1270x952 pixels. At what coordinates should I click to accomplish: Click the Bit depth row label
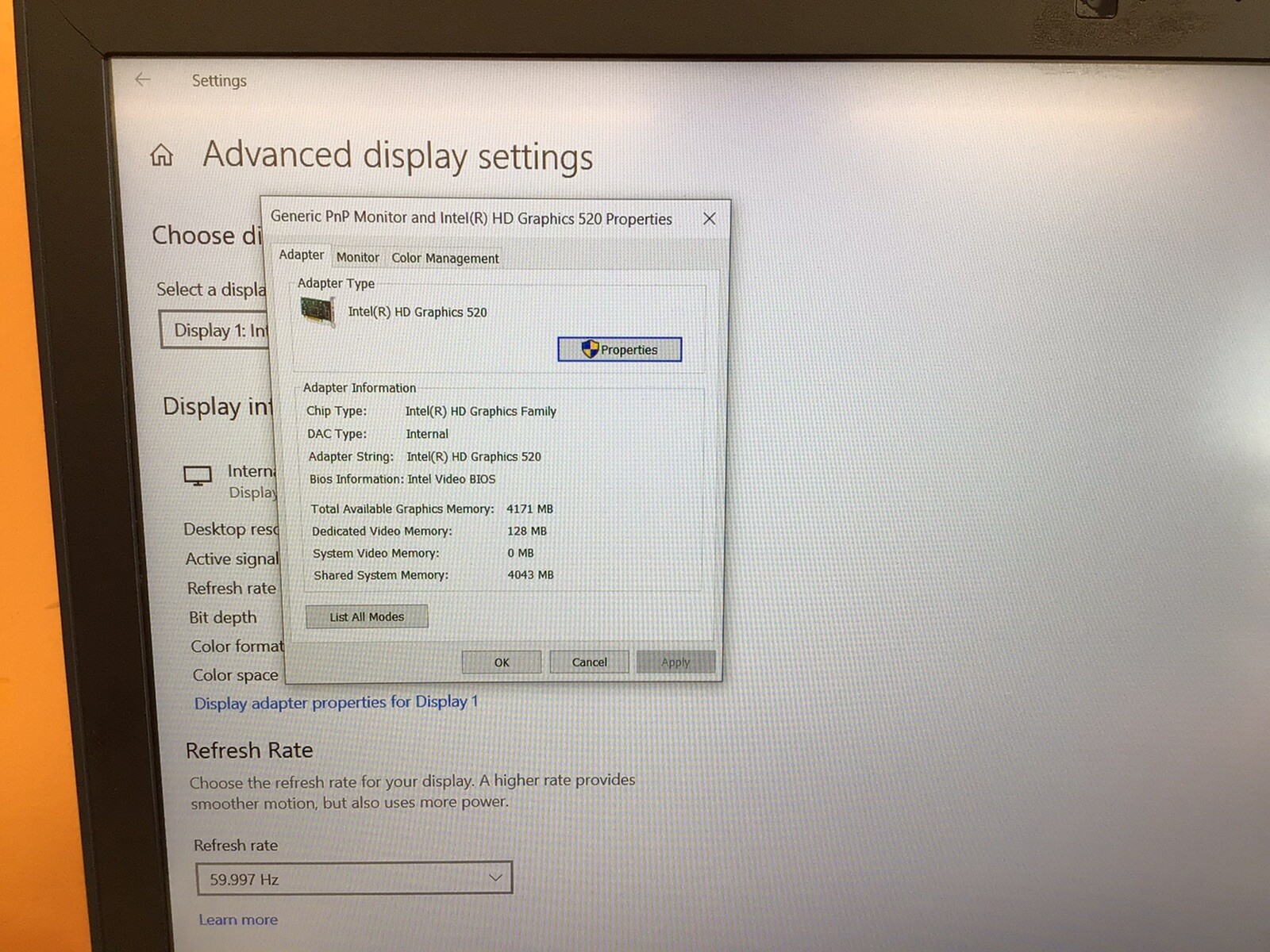pyautogui.click(x=223, y=617)
